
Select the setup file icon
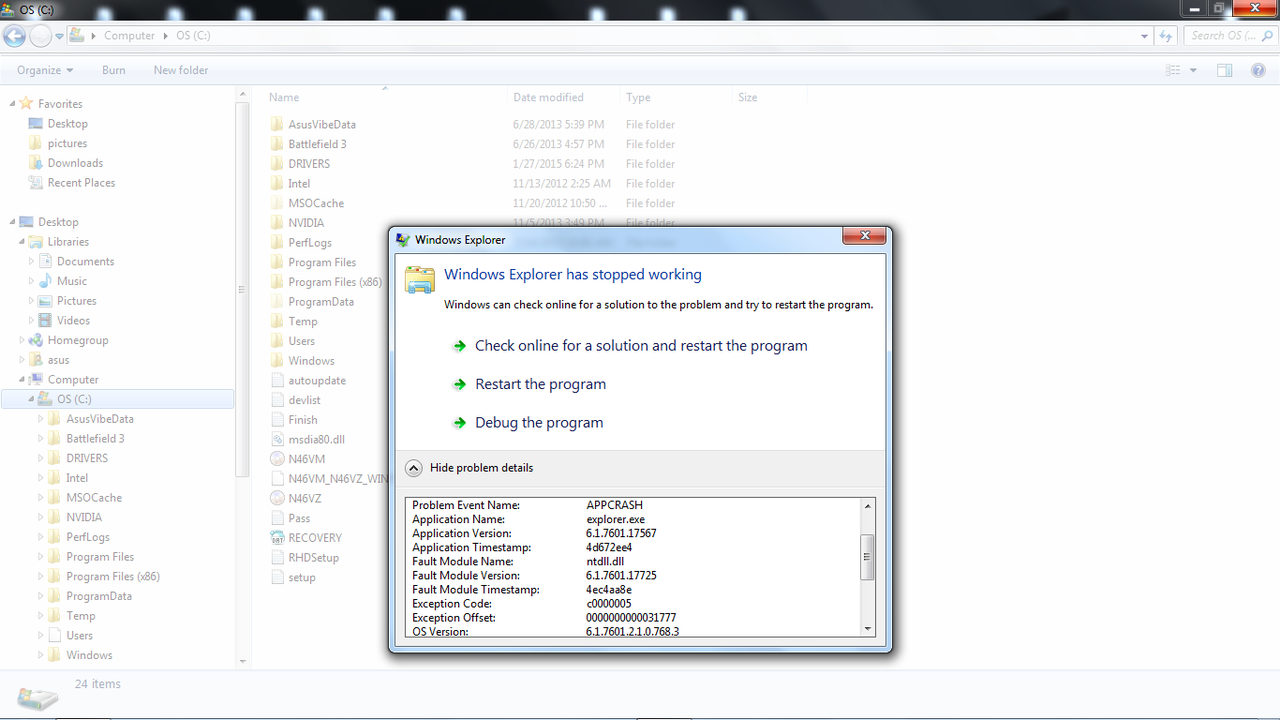click(x=278, y=577)
